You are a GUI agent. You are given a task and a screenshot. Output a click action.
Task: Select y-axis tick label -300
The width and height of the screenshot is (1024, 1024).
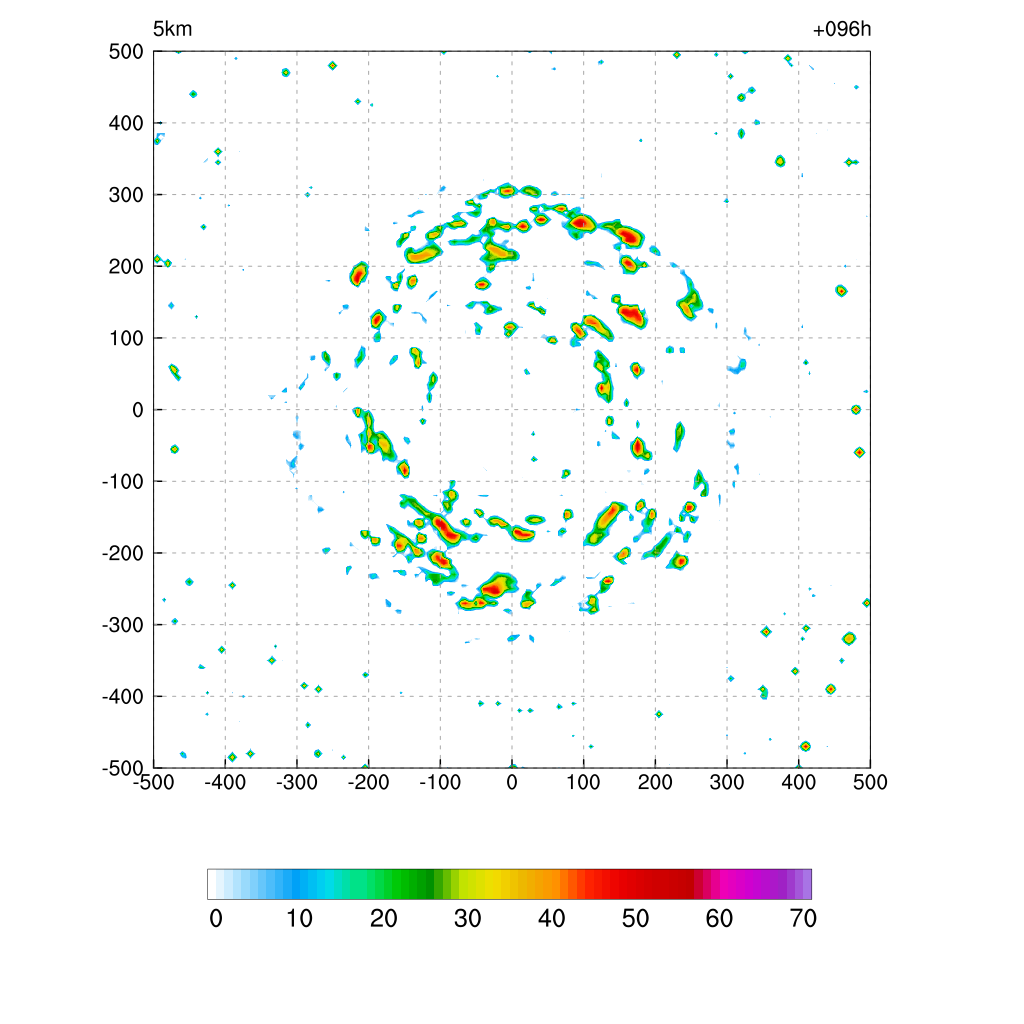pyautogui.click(x=123, y=625)
